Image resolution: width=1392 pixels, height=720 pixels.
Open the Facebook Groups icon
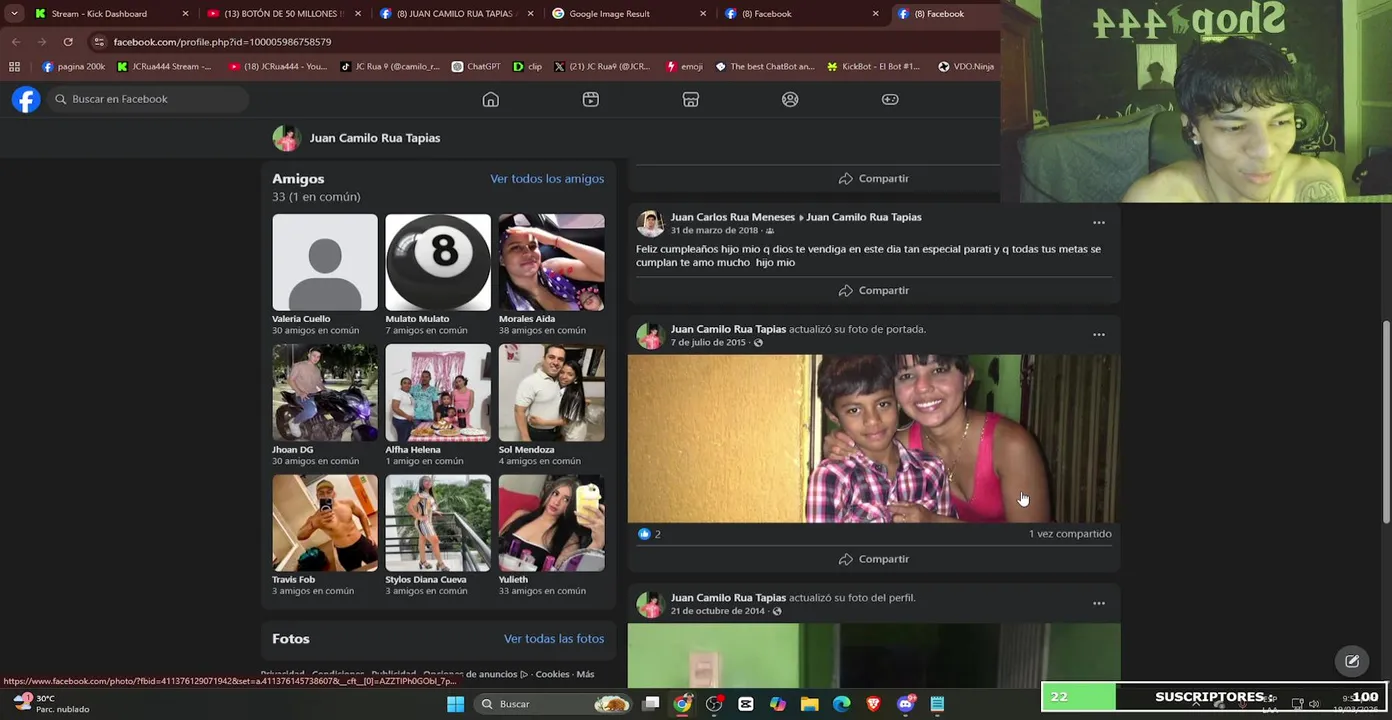790,99
